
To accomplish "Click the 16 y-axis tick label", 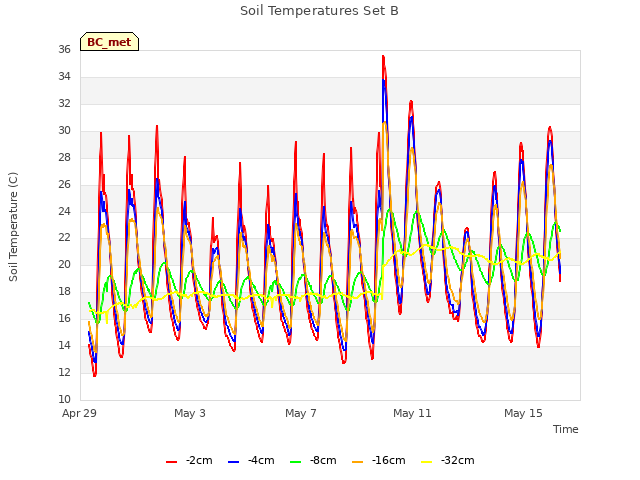I will [x=64, y=318].
